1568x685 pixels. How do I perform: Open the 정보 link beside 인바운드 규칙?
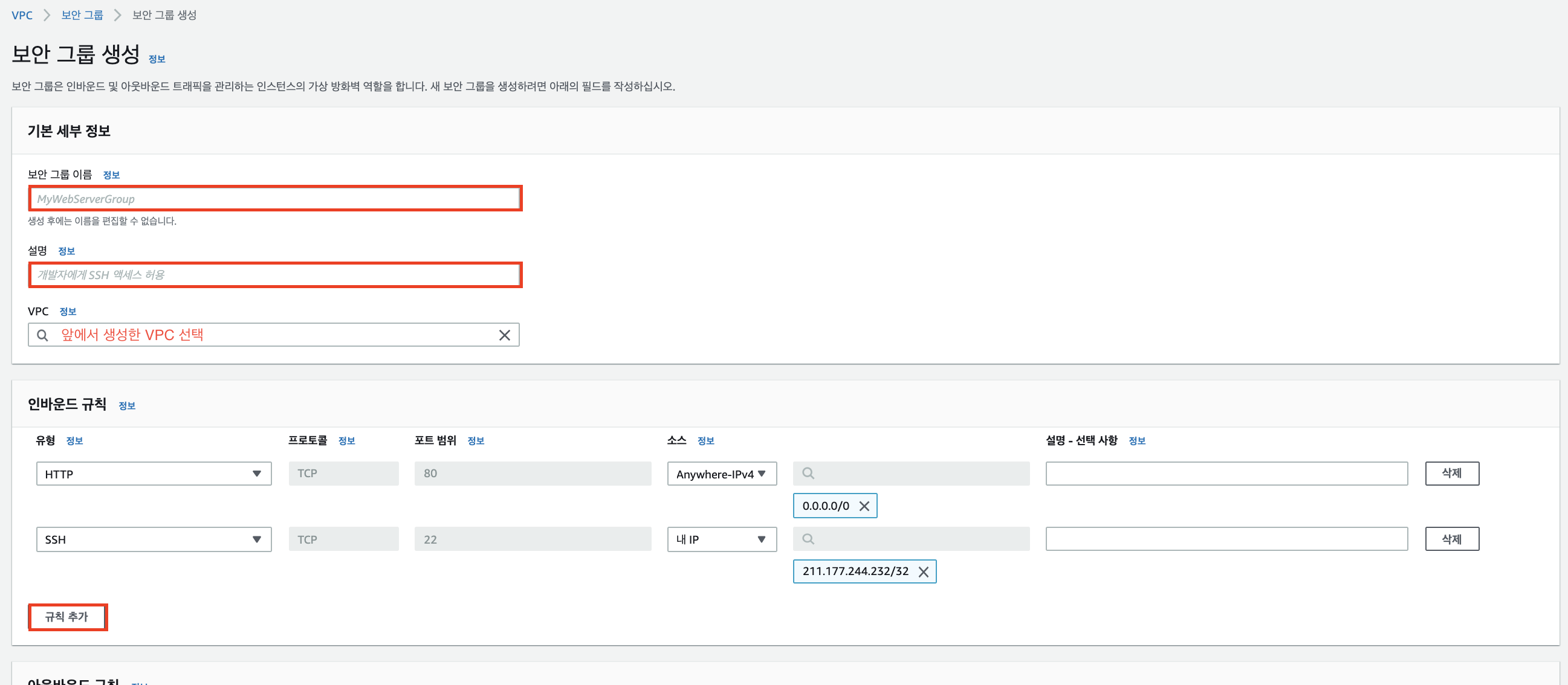tap(126, 406)
